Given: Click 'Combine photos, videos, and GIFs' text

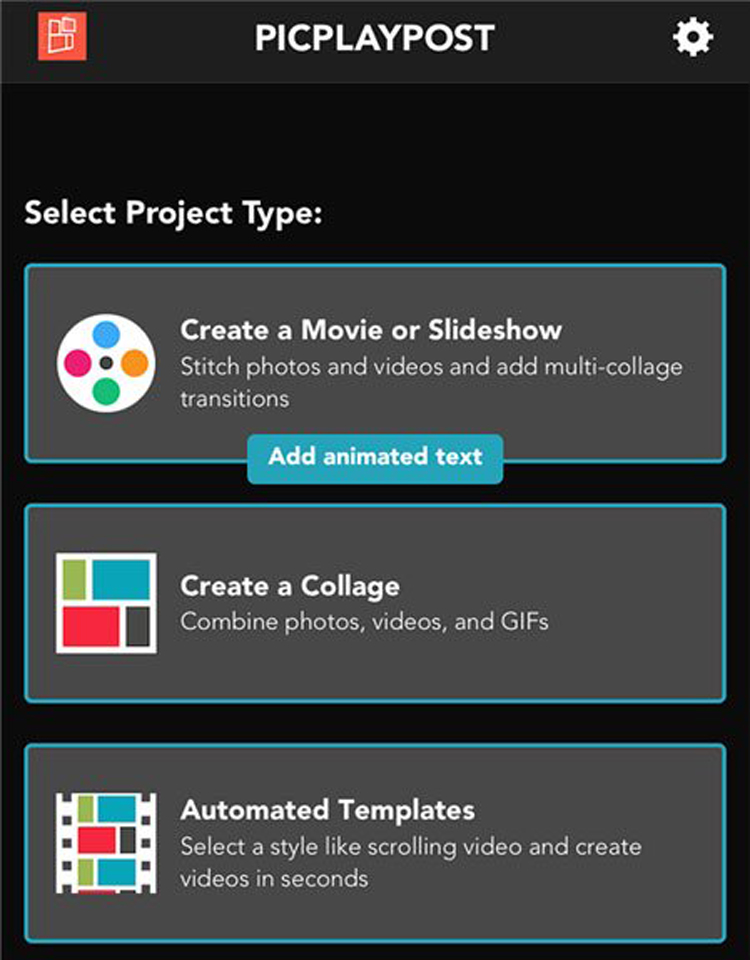Looking at the screenshot, I should (364, 622).
